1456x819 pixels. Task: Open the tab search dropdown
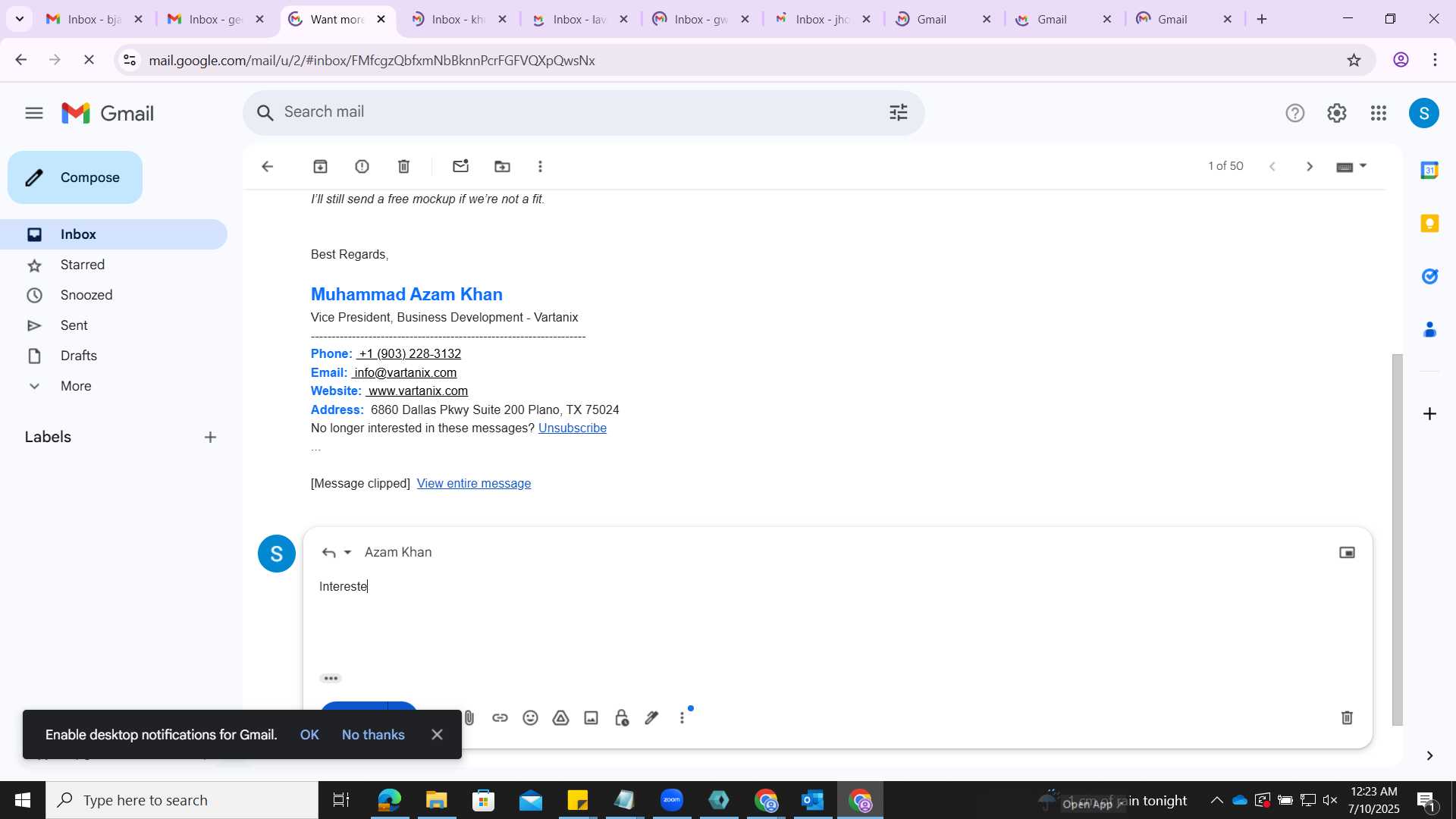(20, 20)
